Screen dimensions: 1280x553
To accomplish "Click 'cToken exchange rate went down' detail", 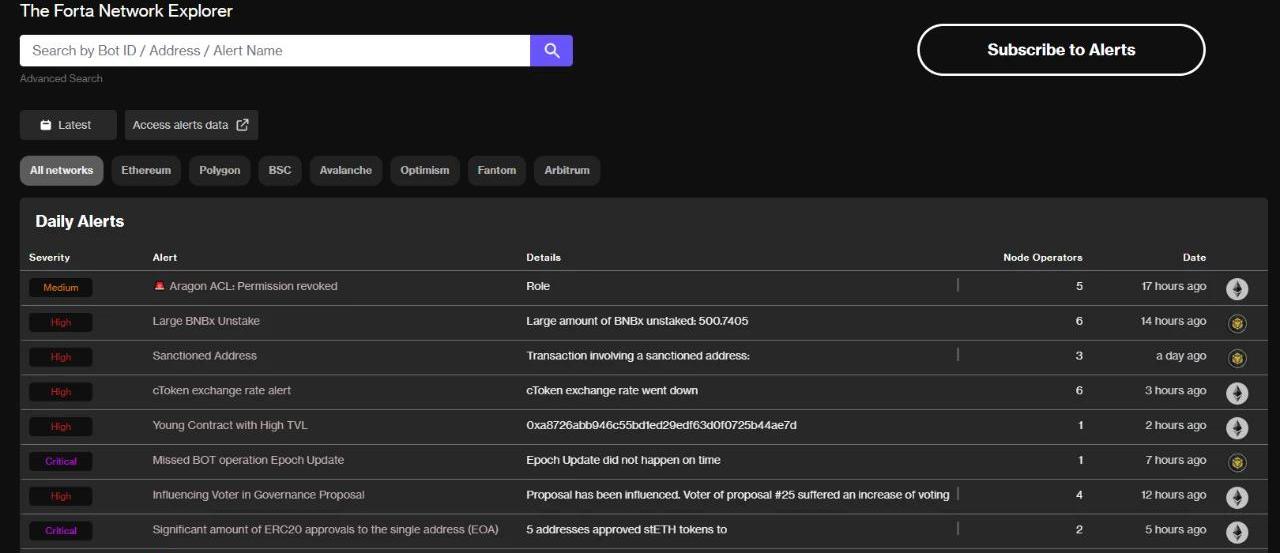I will point(612,390).
